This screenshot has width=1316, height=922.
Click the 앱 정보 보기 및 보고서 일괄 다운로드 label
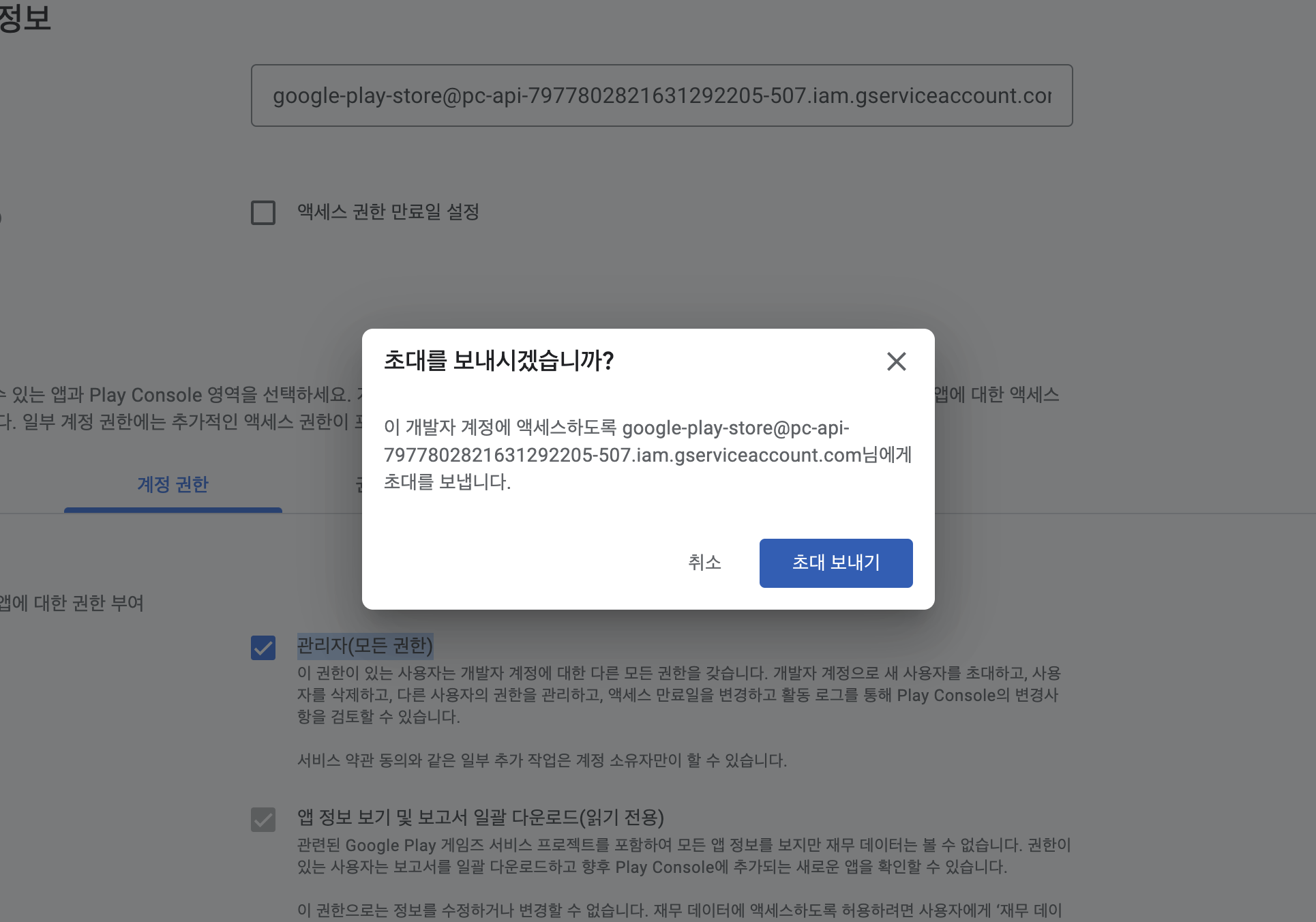click(481, 817)
